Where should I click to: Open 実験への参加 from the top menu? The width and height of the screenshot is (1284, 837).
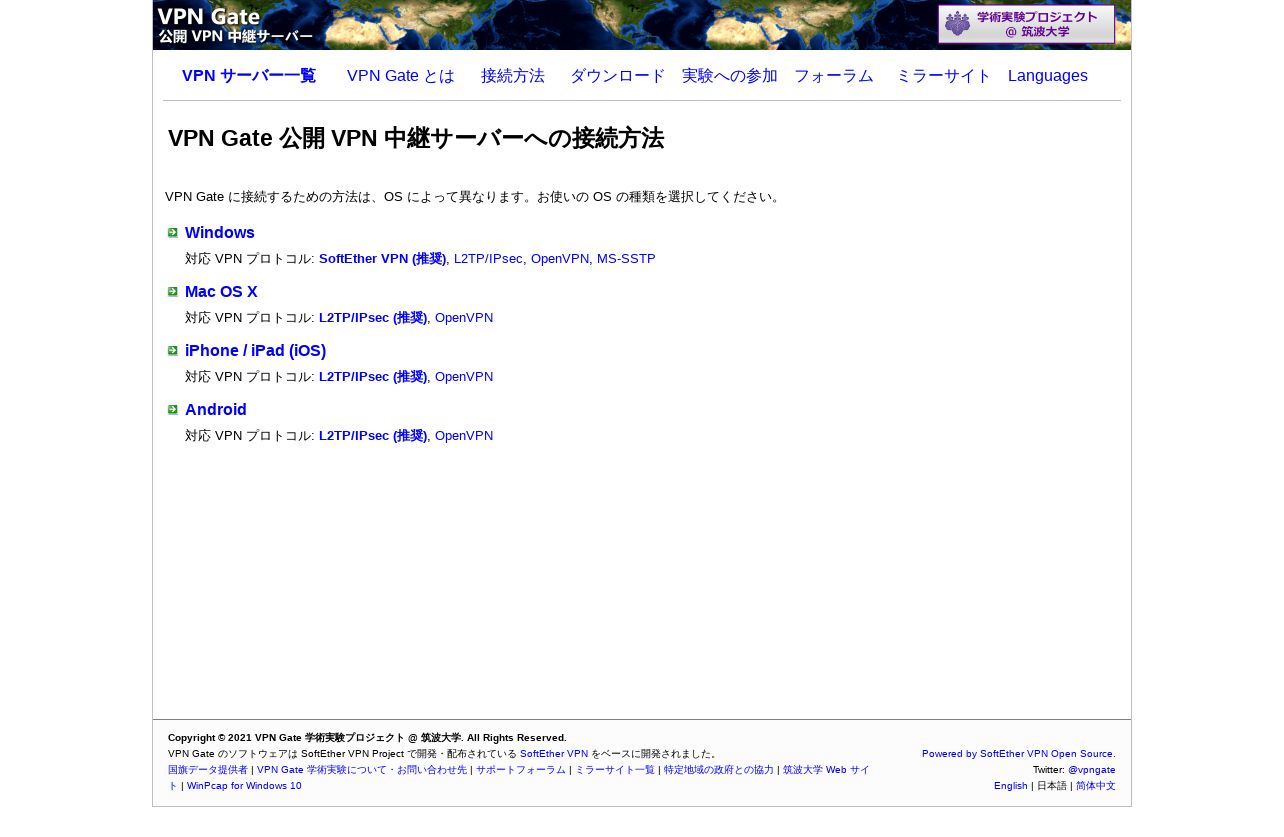coord(730,76)
